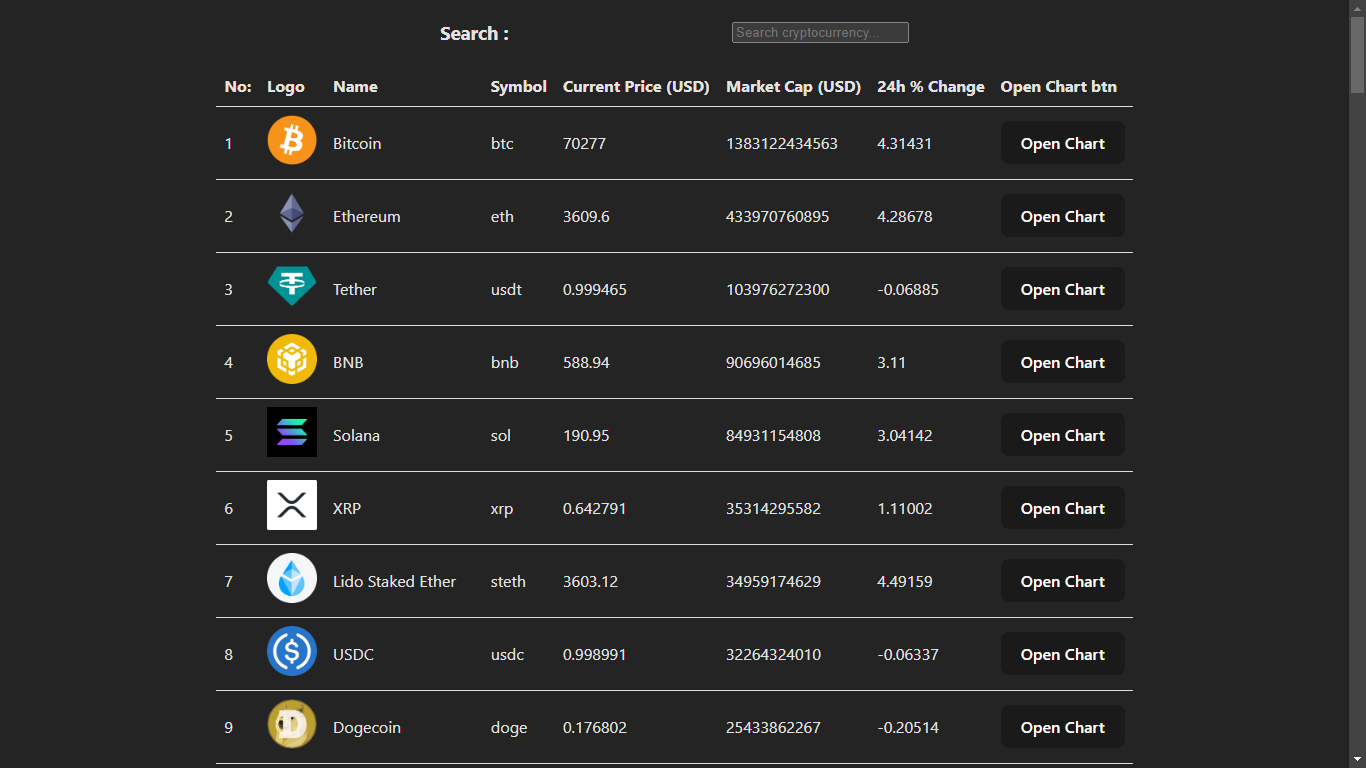Image resolution: width=1366 pixels, height=768 pixels.
Task: Click 24h change value -0.20514
Action: (908, 728)
